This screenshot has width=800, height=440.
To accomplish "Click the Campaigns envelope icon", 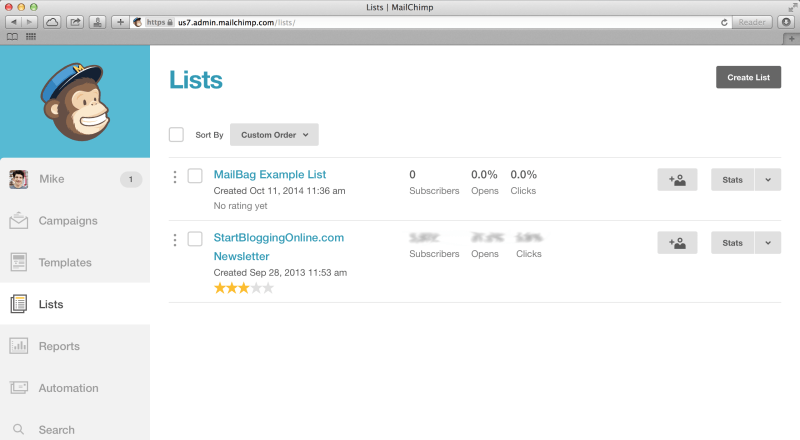I will (19, 221).
